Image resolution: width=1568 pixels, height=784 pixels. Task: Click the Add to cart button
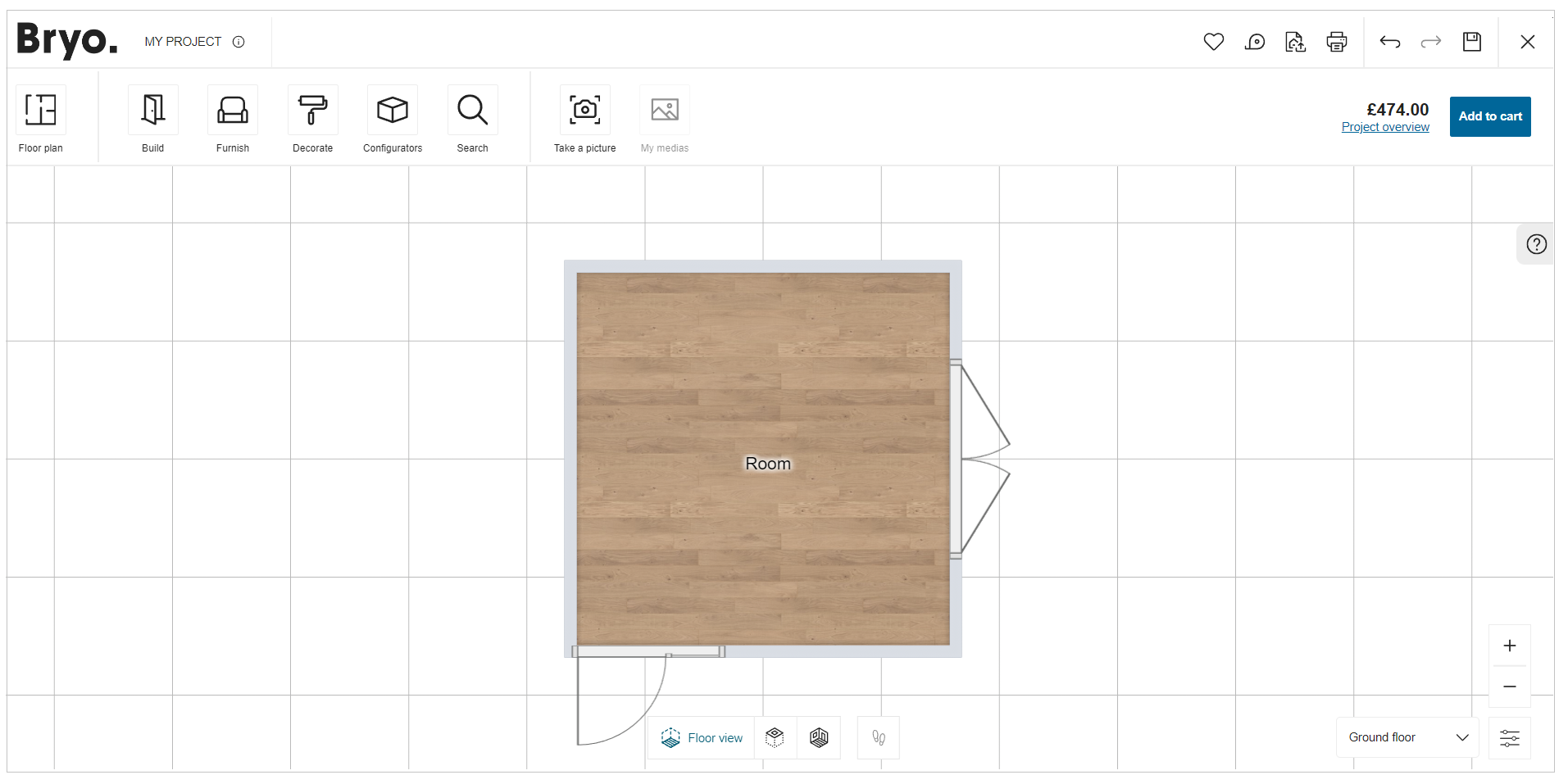[1489, 116]
